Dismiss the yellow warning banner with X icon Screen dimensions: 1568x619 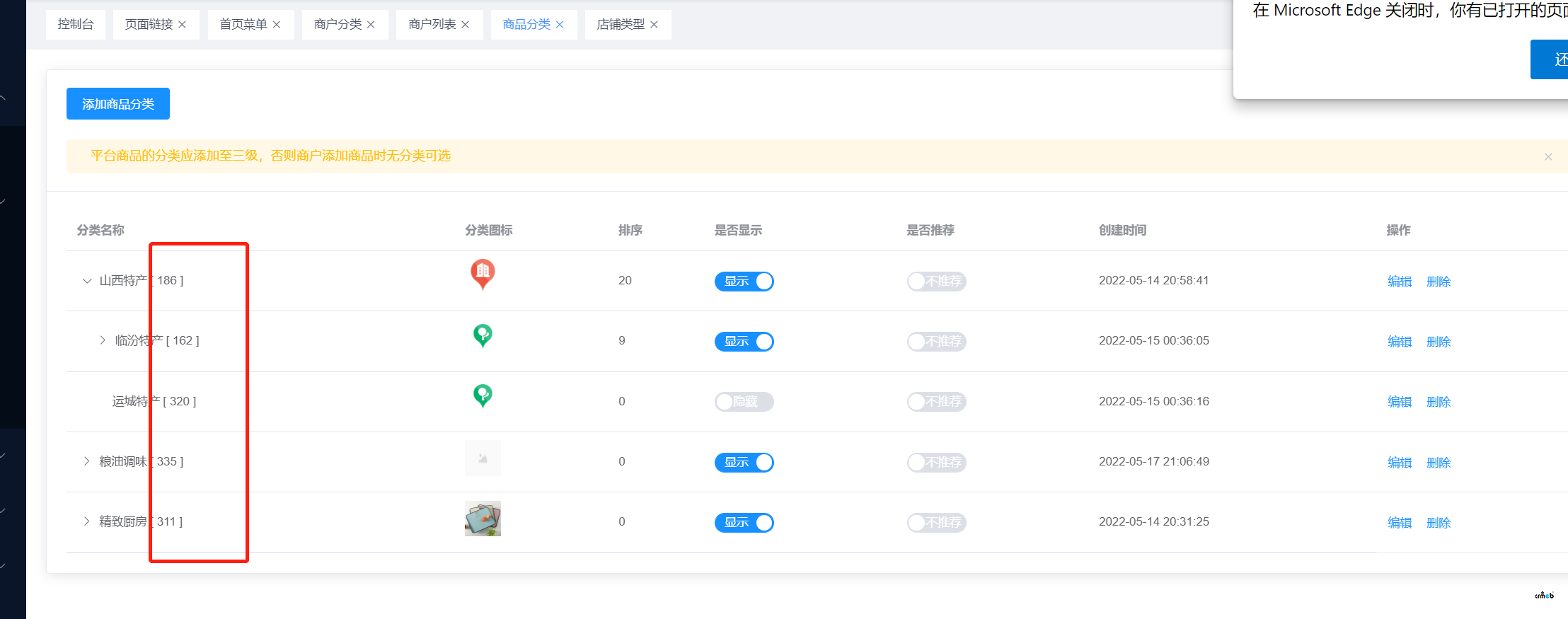pyautogui.click(x=1548, y=156)
